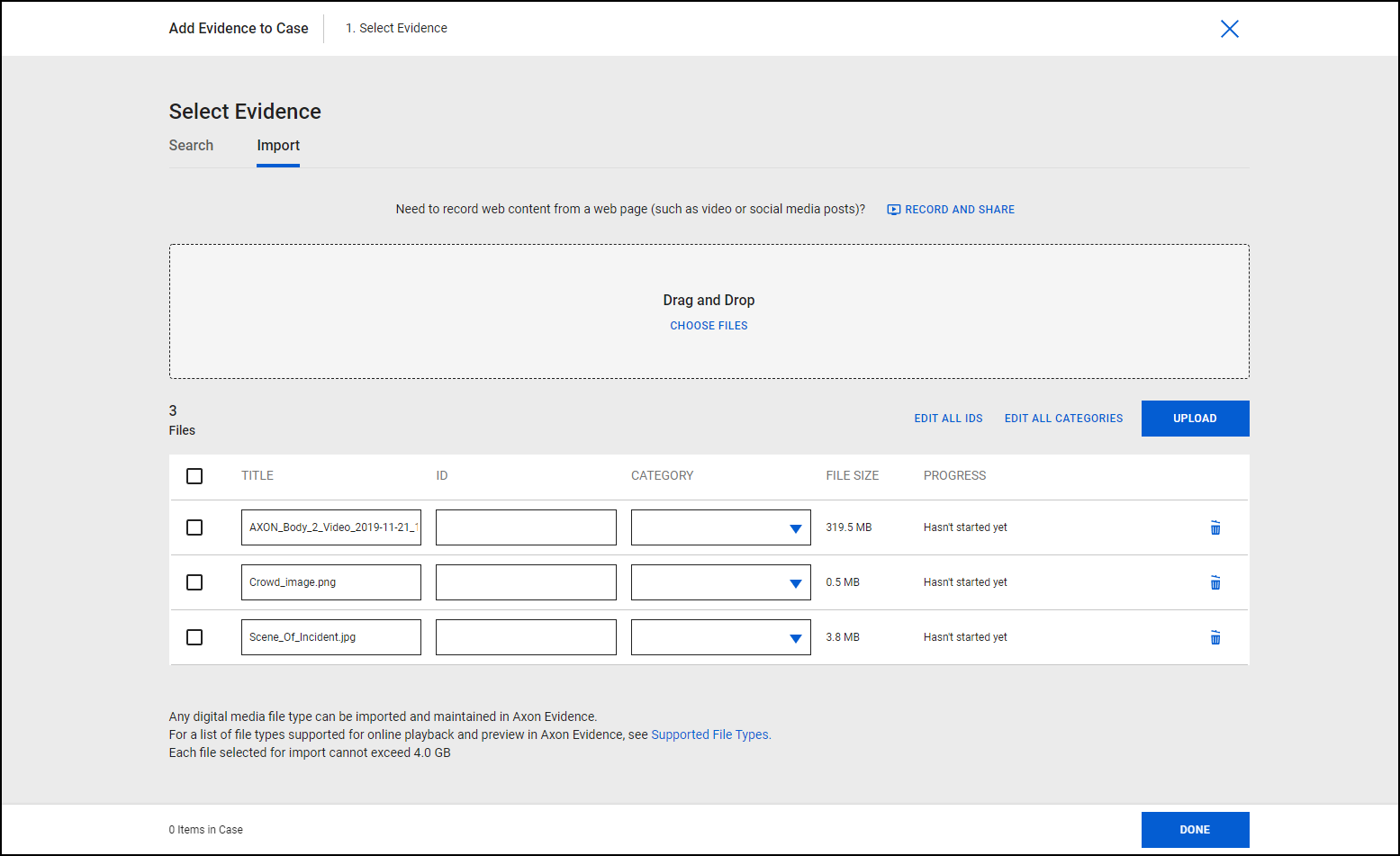Open the file picker via CHOOSE FILES
This screenshot has height=856, width=1400.
click(x=709, y=325)
